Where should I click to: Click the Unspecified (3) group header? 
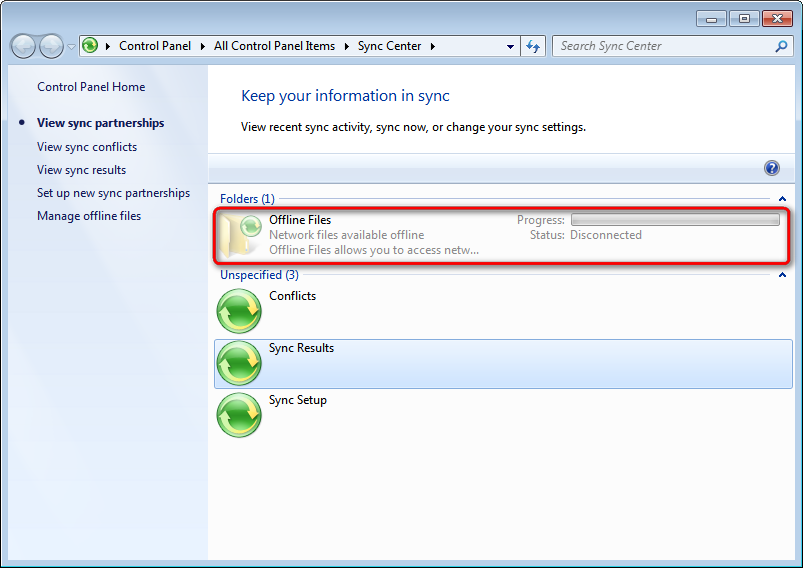tap(259, 275)
